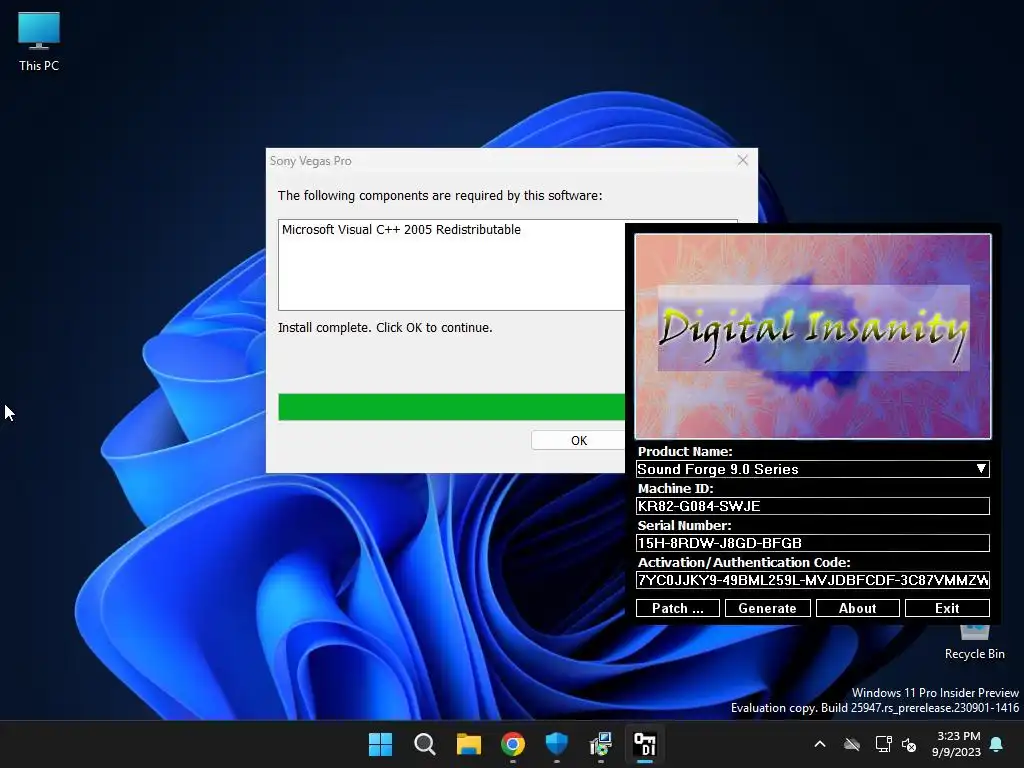Open Google Chrome from the taskbar
1024x768 pixels.
pos(513,744)
